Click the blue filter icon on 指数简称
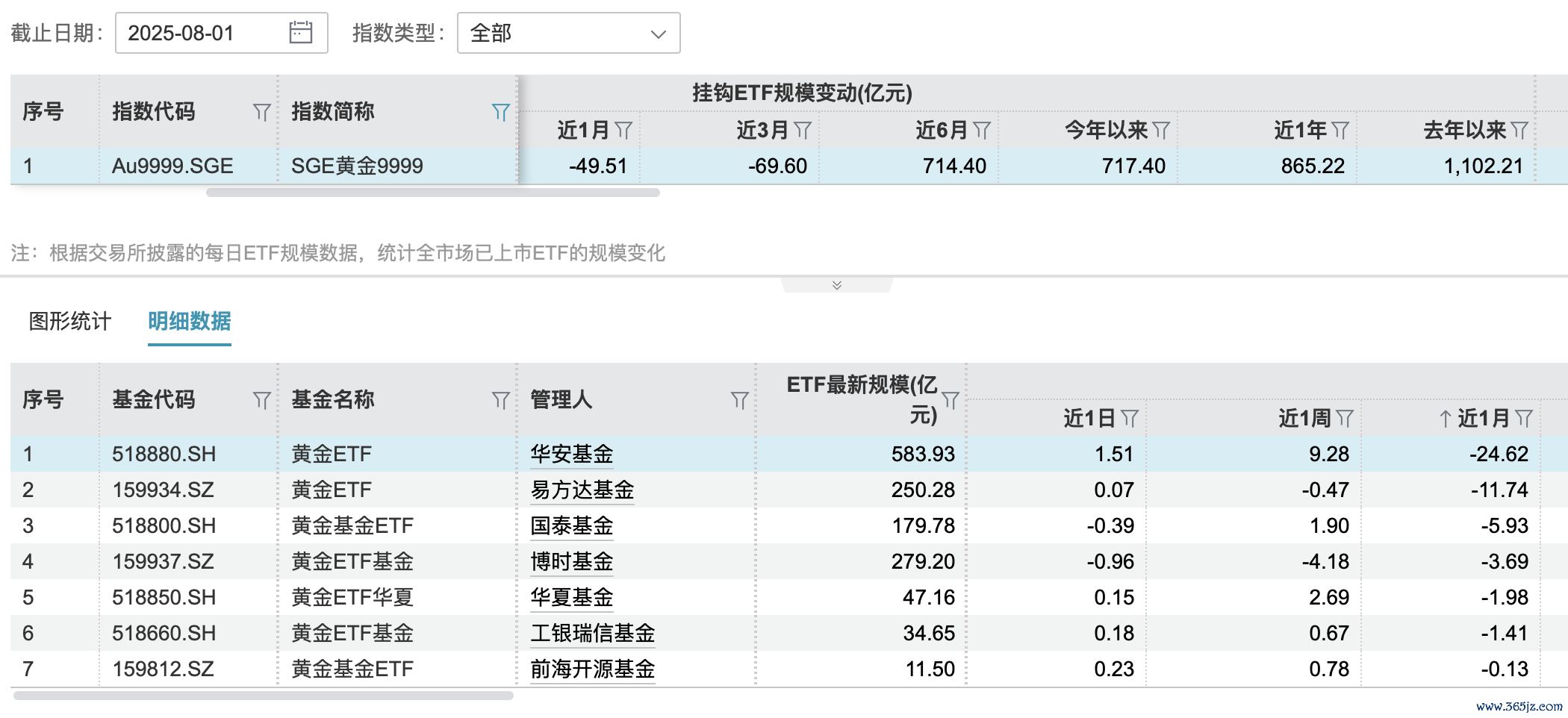1568x718 pixels. coord(500,112)
